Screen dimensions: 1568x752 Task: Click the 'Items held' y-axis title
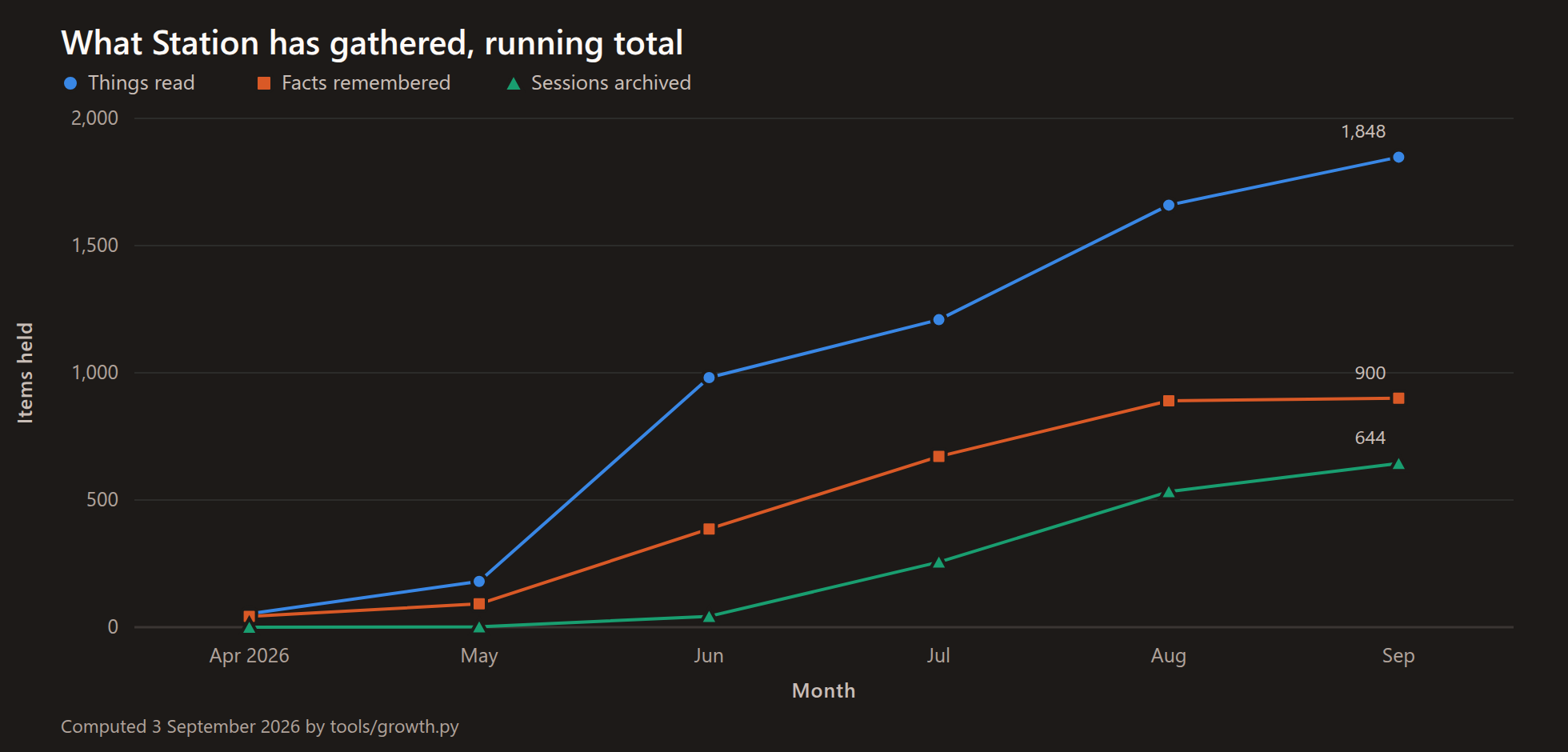coord(26,373)
